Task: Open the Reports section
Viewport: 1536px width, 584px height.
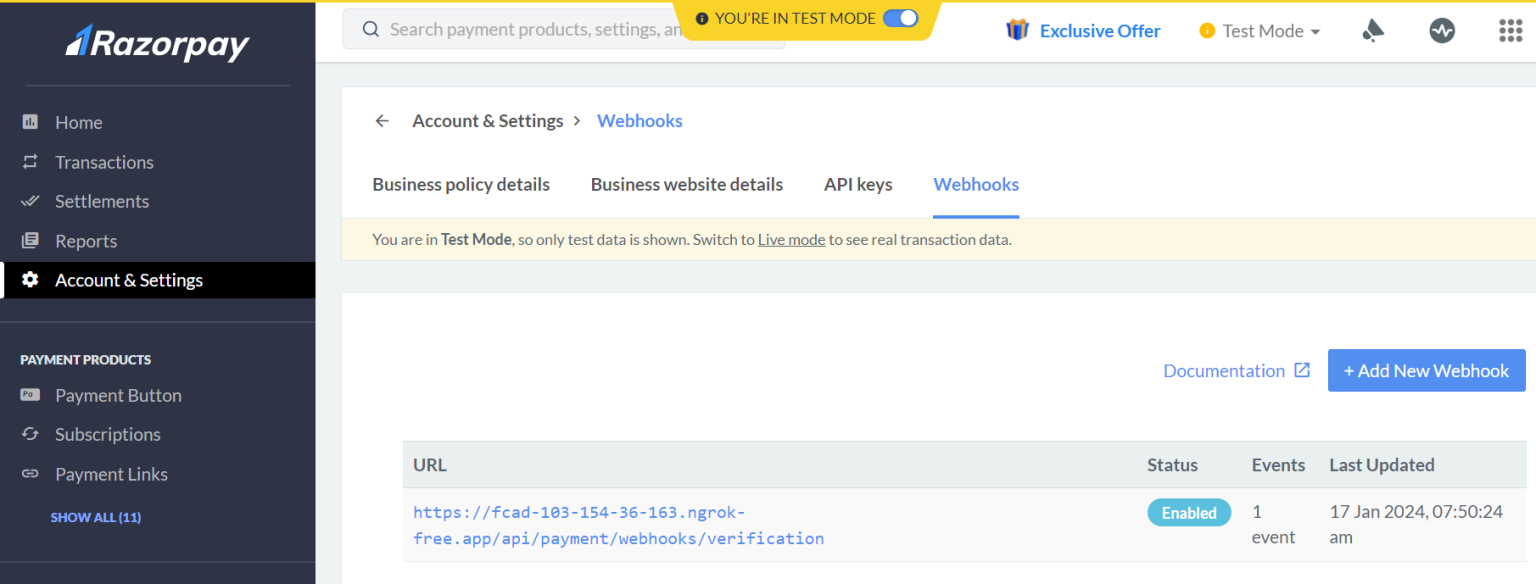Action: point(86,241)
